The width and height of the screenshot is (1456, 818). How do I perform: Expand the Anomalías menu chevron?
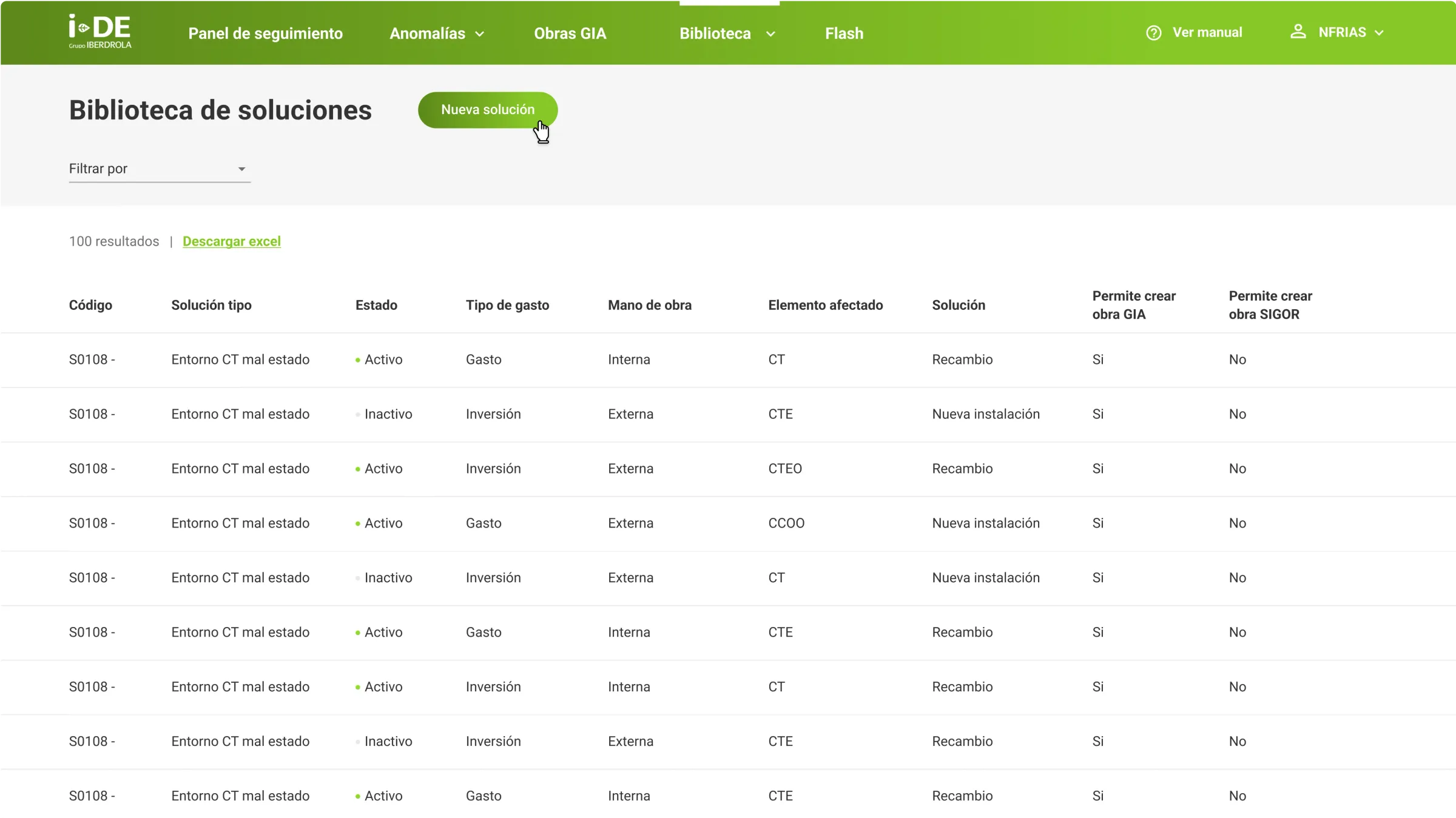click(480, 34)
